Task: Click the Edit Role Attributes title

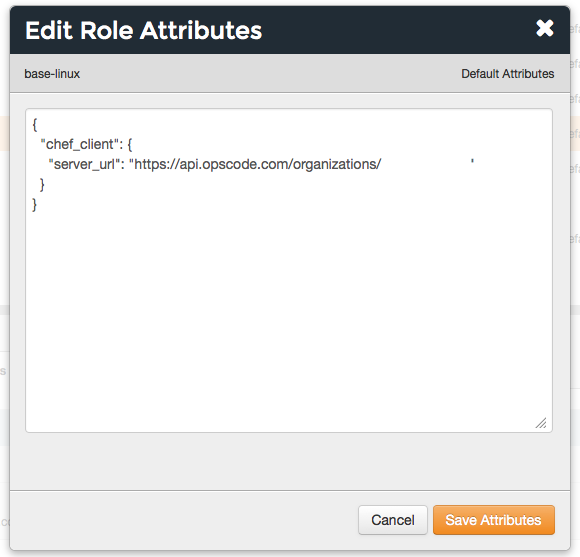Action: 144,30
